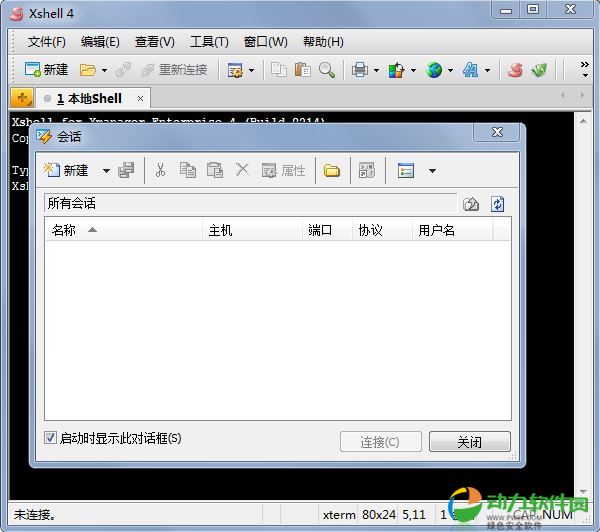Click the green Xftp icon in toolbar
600x532 pixels.
[539, 70]
